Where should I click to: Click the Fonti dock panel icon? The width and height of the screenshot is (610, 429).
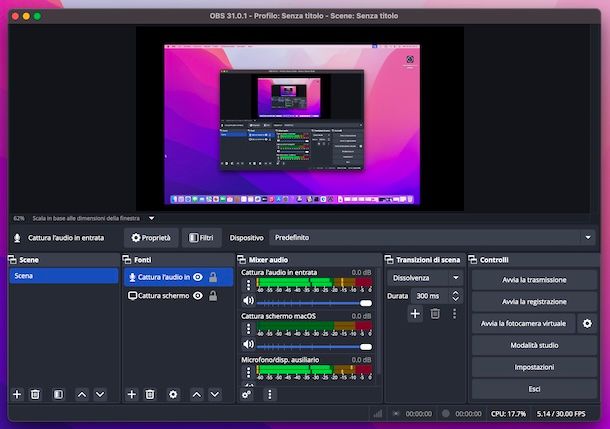click(x=127, y=259)
